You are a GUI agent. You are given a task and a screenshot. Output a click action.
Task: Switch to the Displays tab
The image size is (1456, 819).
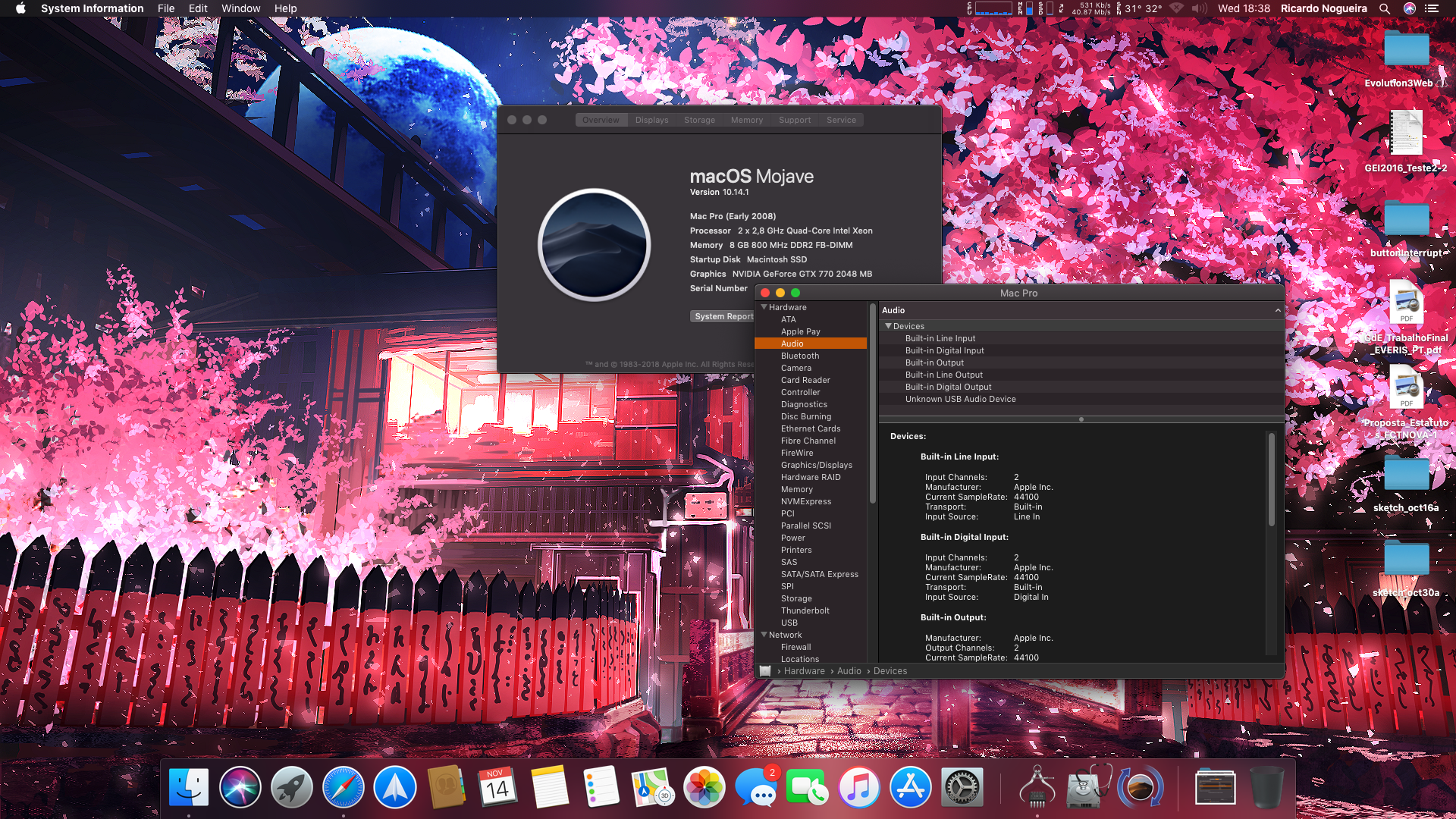tap(651, 120)
